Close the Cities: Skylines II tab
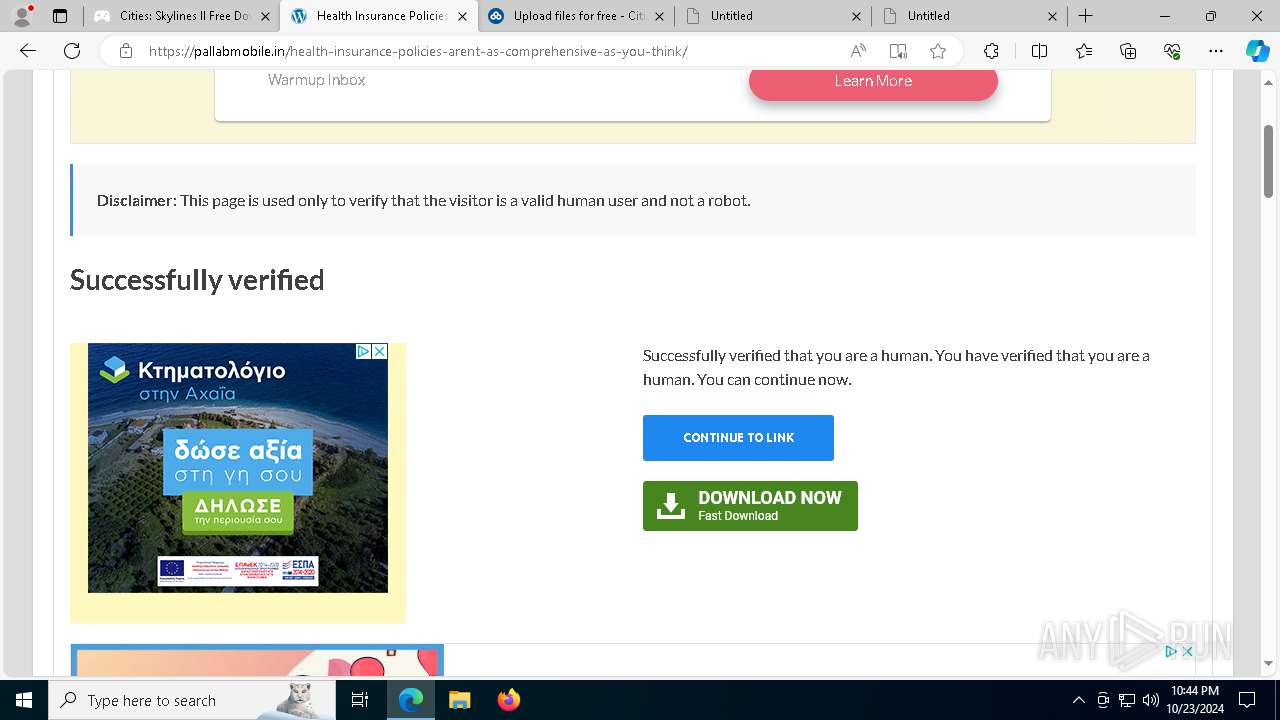Screen dimensions: 1280x720 click(x=265, y=16)
